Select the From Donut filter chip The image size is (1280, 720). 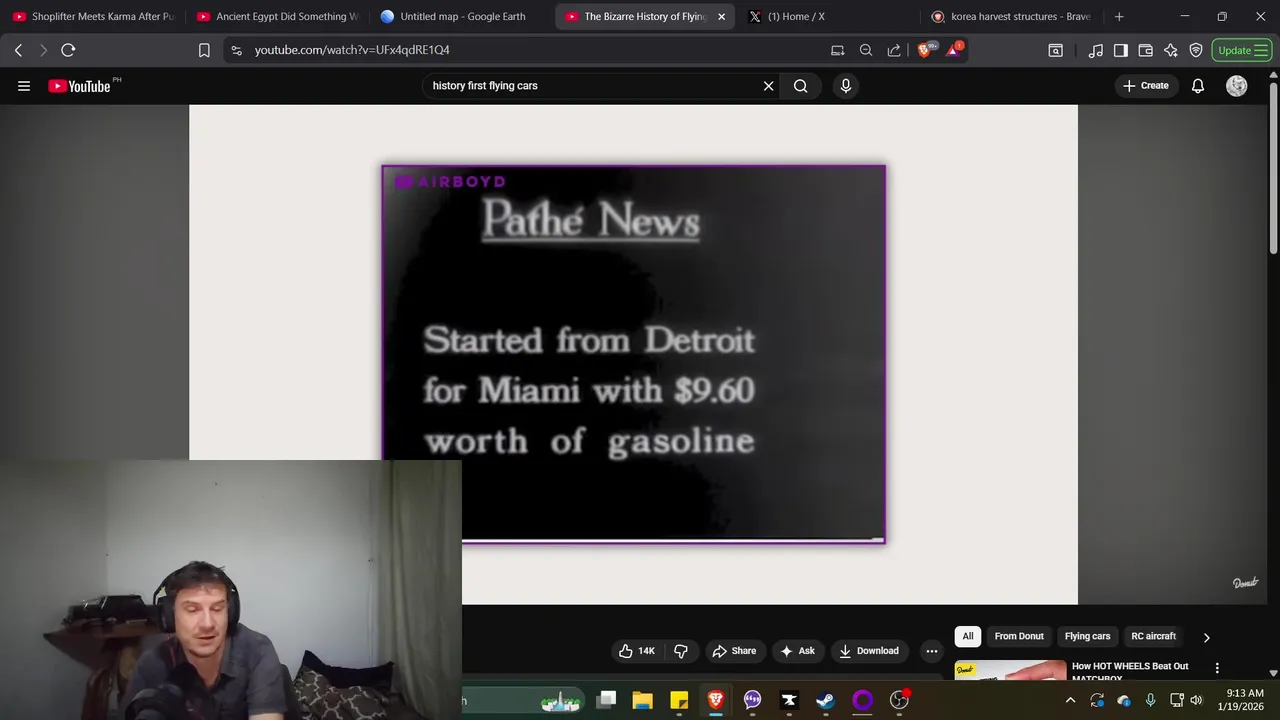click(1019, 636)
